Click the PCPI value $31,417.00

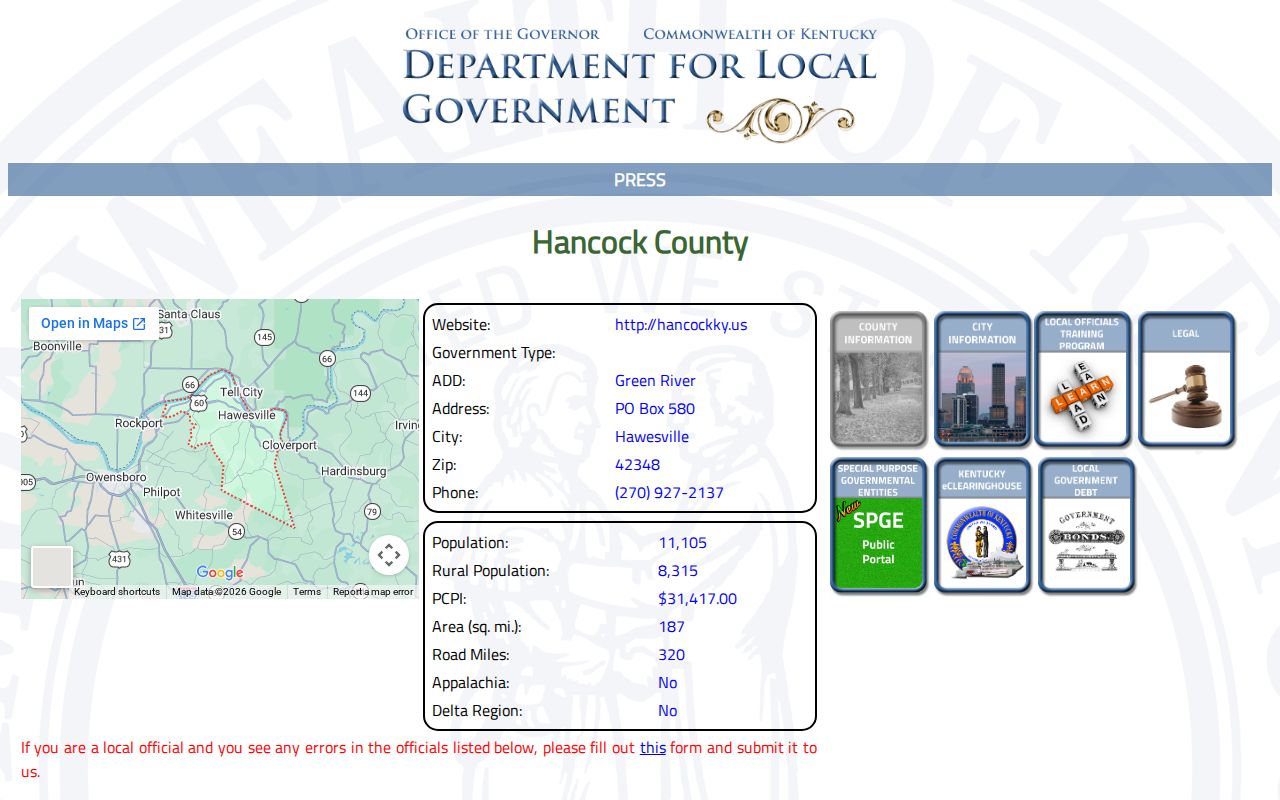[697, 599]
